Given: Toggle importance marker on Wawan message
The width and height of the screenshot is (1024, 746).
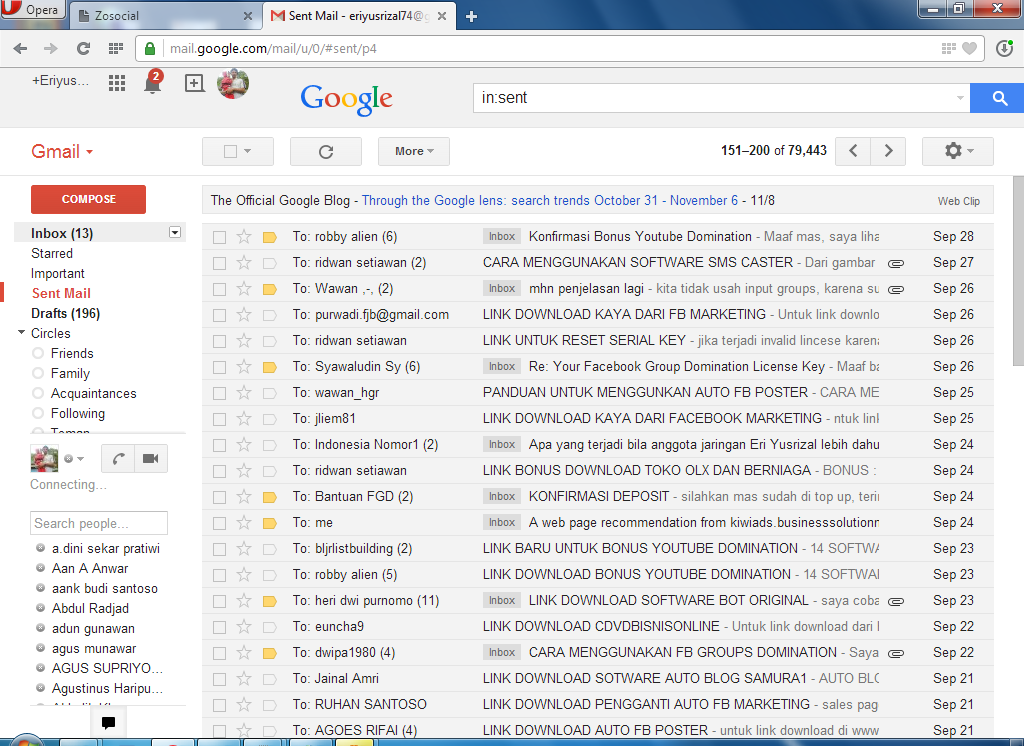Looking at the screenshot, I should coord(270,289).
